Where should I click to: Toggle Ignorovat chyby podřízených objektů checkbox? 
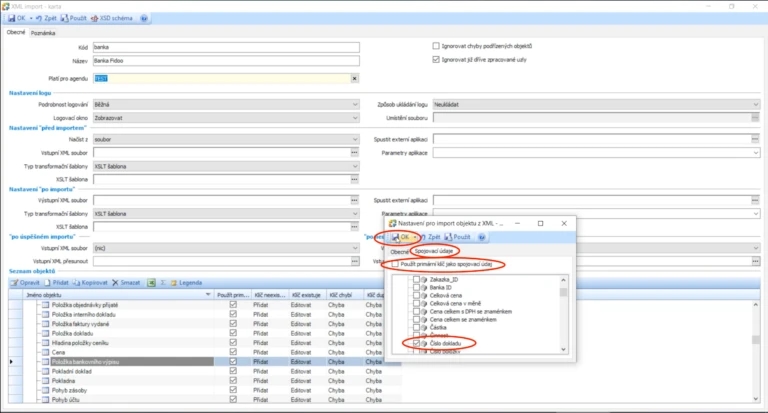click(x=435, y=46)
